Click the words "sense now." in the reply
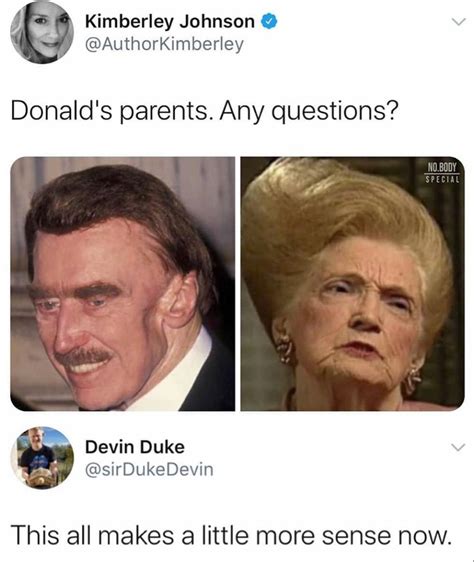The width and height of the screenshot is (474, 562). click(x=385, y=535)
